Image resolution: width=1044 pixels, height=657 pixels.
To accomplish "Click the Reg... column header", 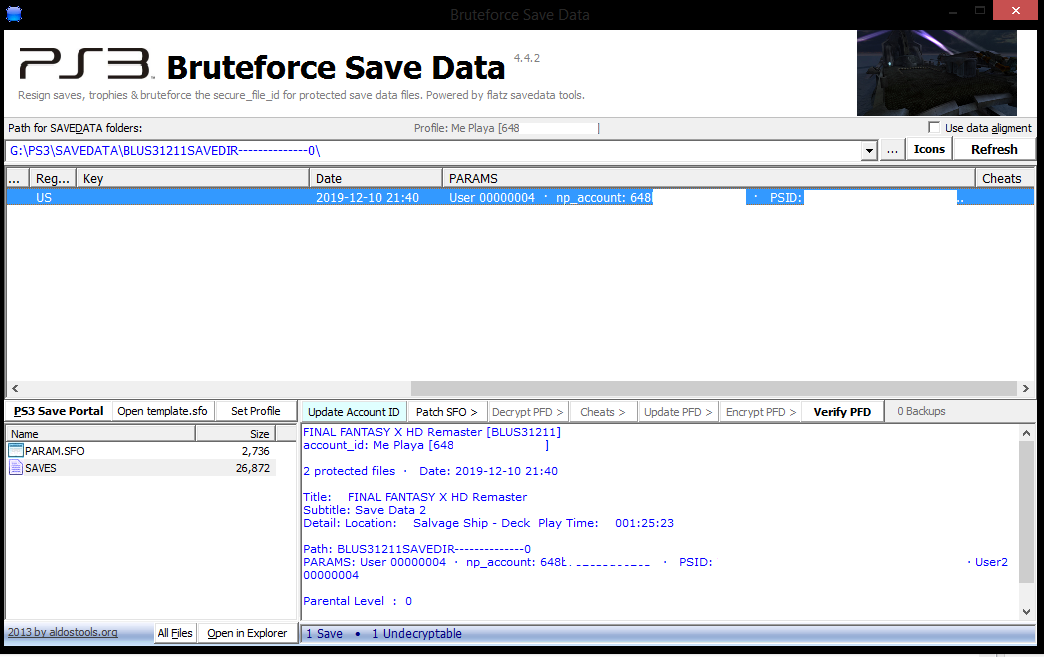I will (x=53, y=178).
